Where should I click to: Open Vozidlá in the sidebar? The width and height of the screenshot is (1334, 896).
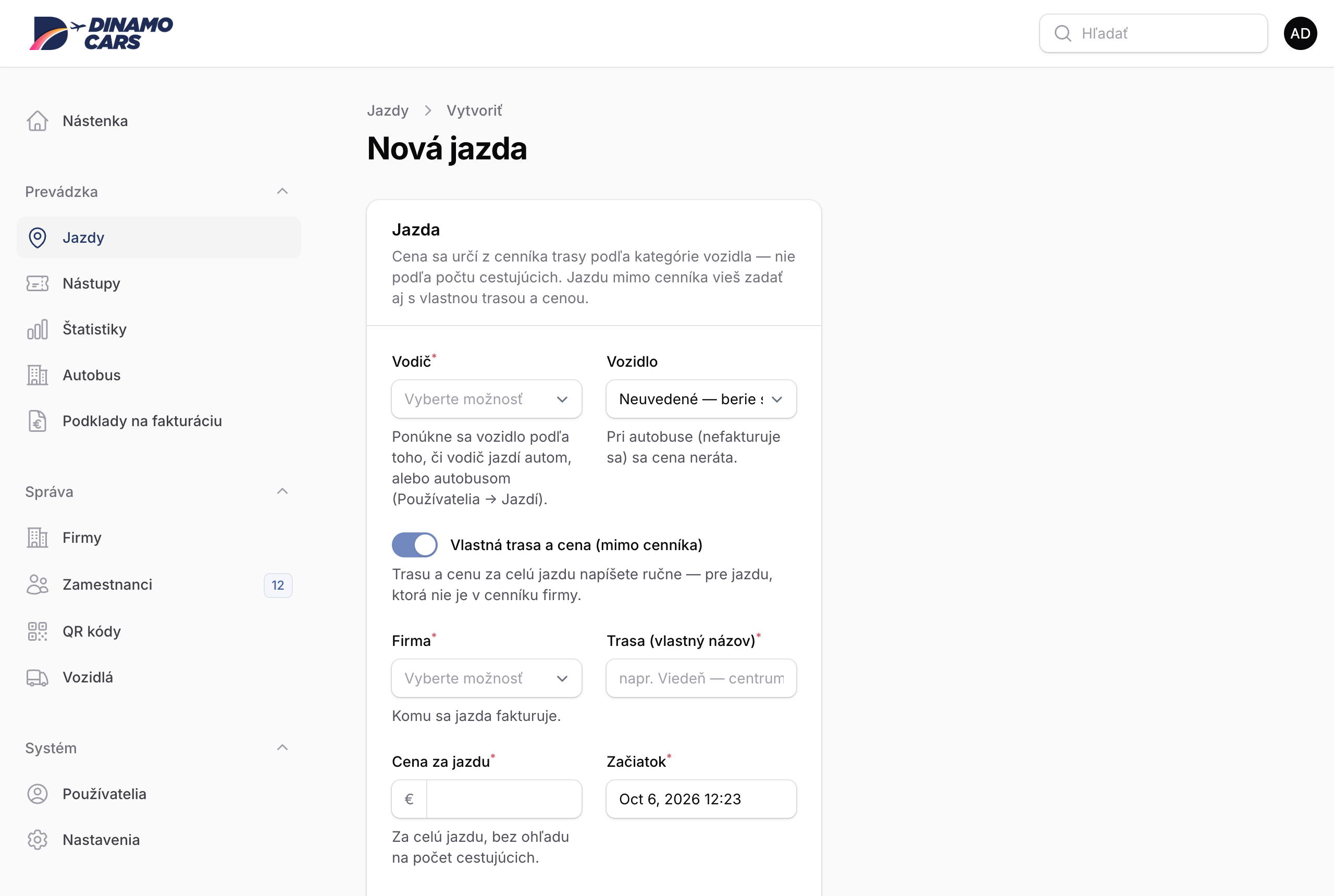[159, 678]
